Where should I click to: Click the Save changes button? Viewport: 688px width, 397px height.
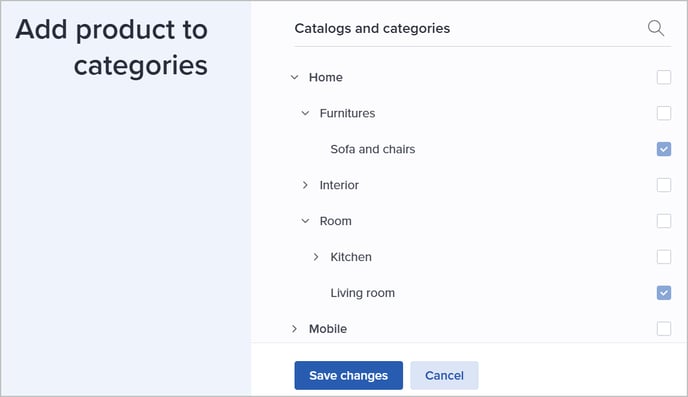[x=348, y=376]
